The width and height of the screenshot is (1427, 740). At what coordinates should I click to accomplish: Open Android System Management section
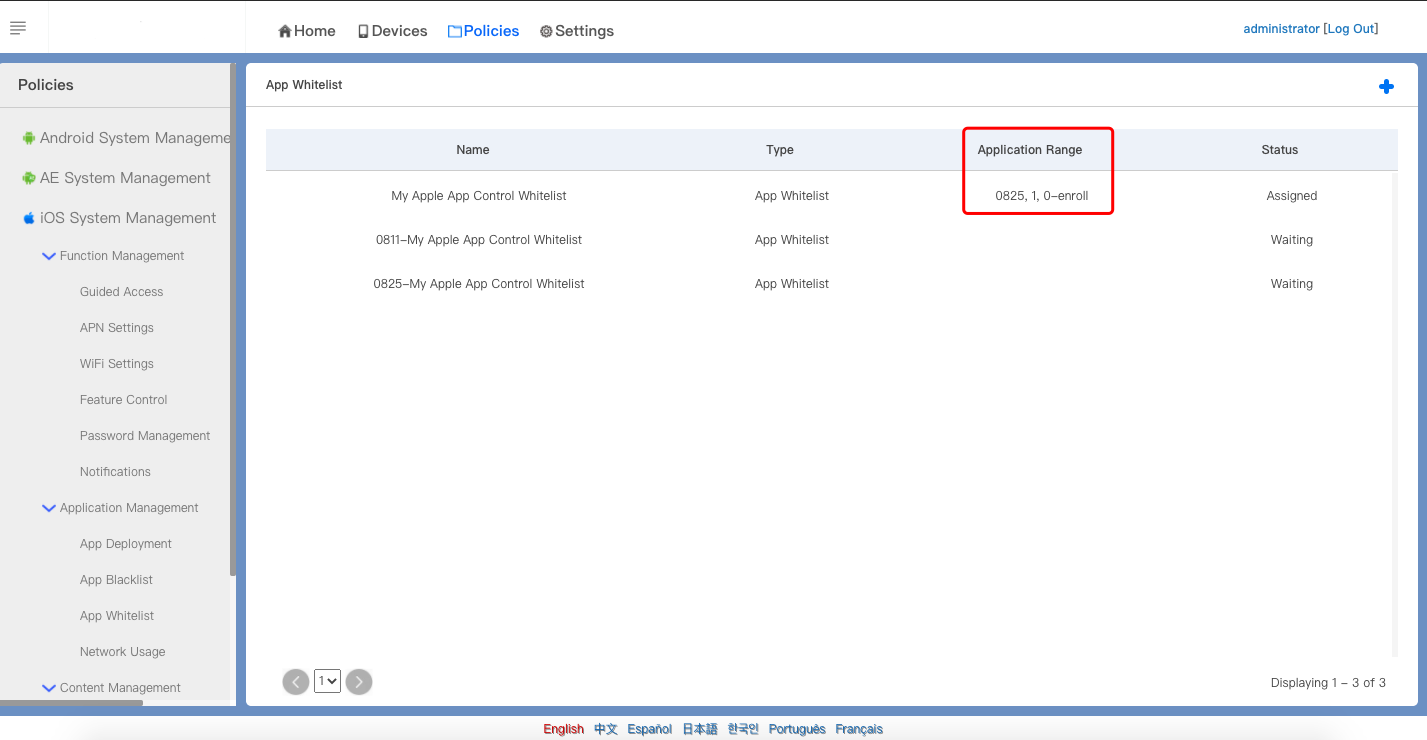point(134,138)
